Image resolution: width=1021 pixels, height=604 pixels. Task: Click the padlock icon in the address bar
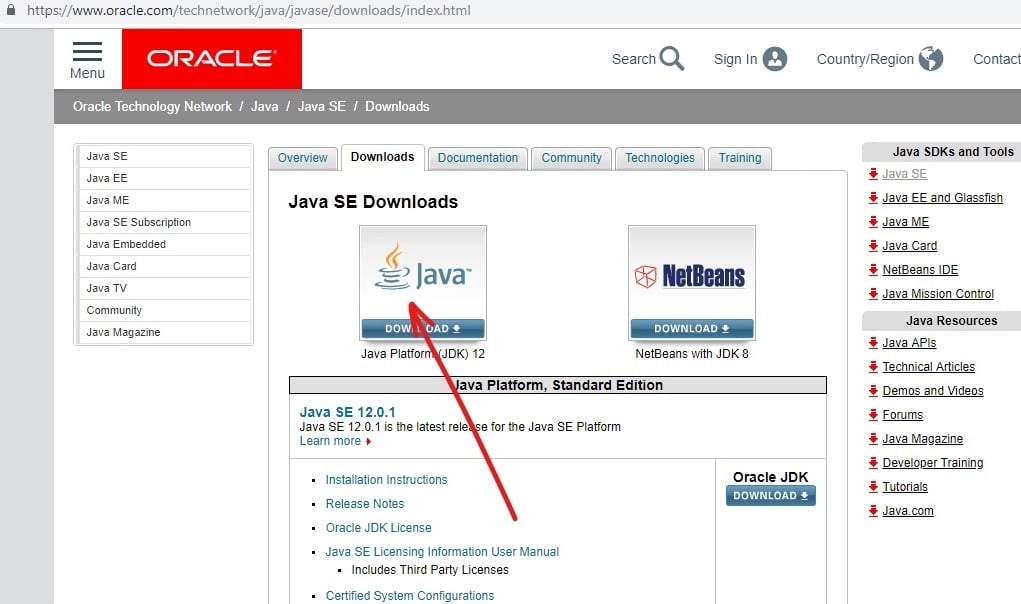(x=10, y=10)
